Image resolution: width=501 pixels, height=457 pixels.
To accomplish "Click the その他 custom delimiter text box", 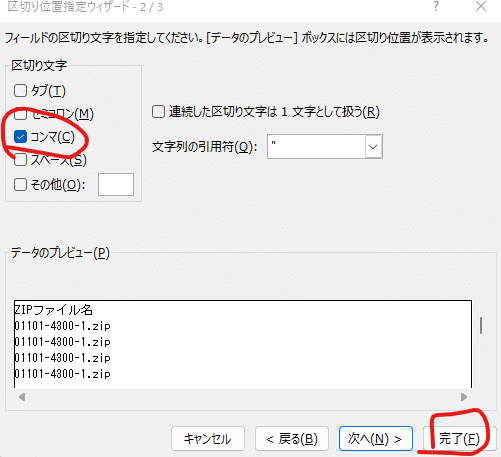I will 116,184.
